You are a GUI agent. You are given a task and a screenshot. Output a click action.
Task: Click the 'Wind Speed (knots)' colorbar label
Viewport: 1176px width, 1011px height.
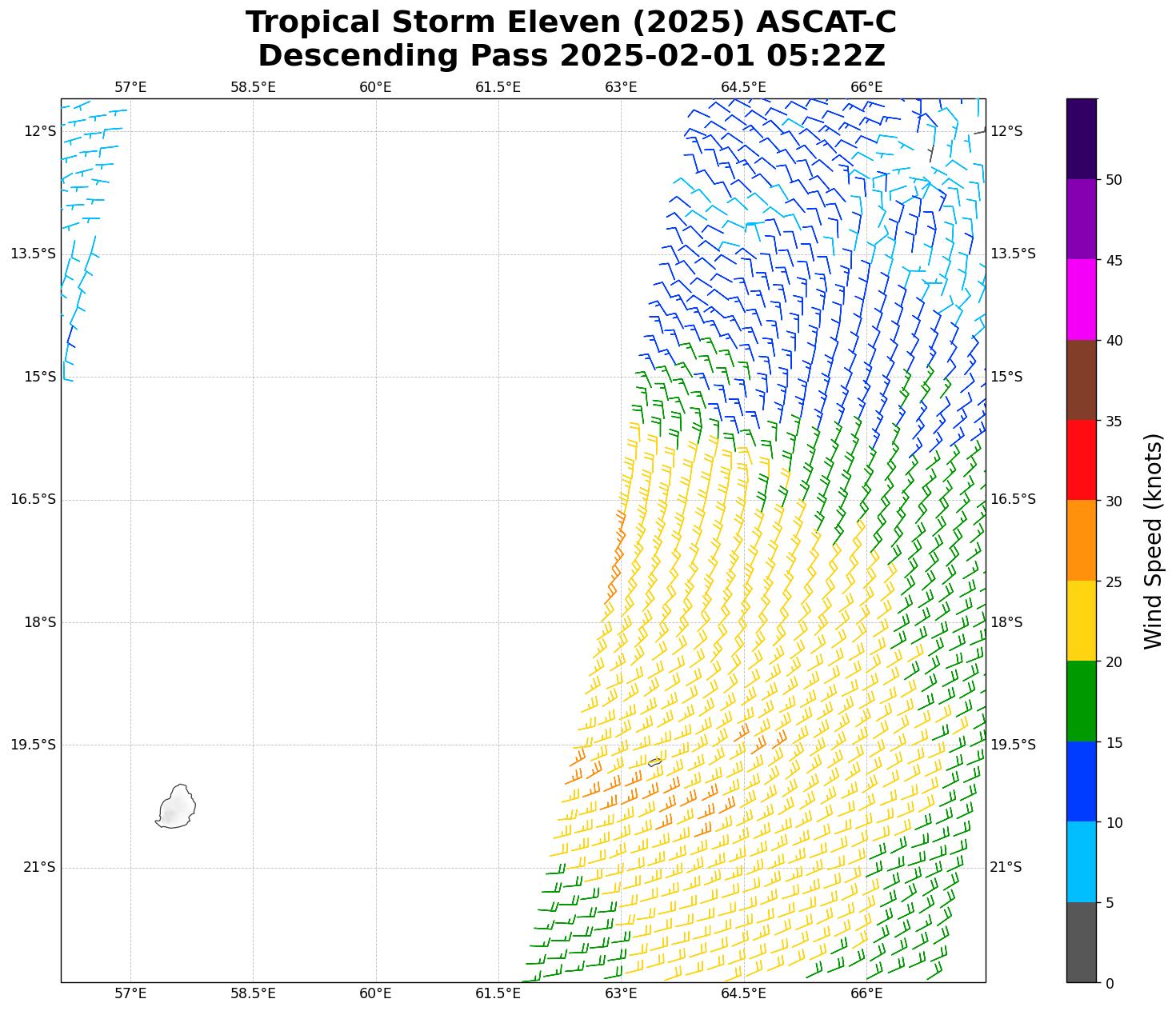[1153, 541]
